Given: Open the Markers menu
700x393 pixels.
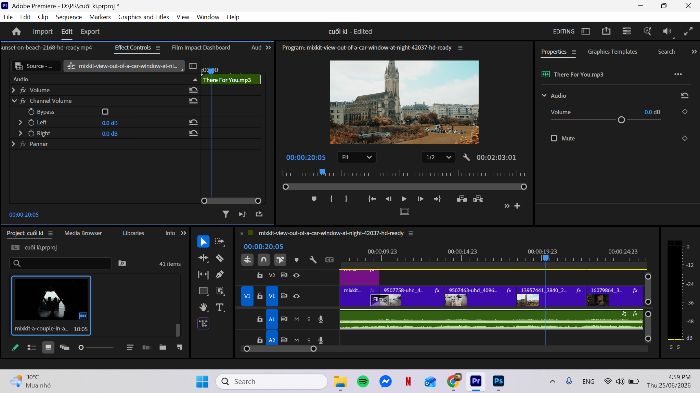Looking at the screenshot, I should tap(100, 17).
